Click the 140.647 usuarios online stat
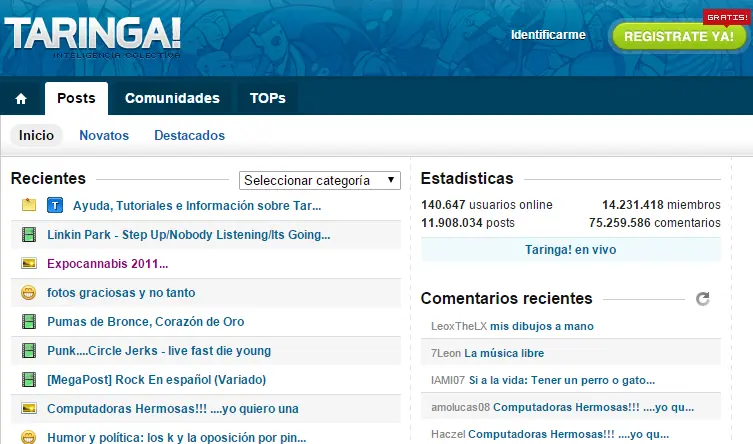This screenshot has height=444, width=753. [487, 205]
